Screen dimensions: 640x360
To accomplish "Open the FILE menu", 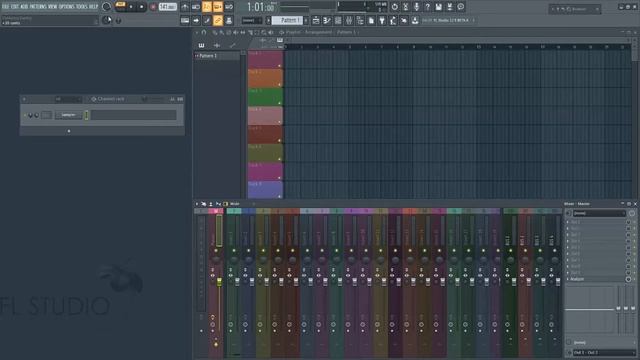I will click(5, 7).
